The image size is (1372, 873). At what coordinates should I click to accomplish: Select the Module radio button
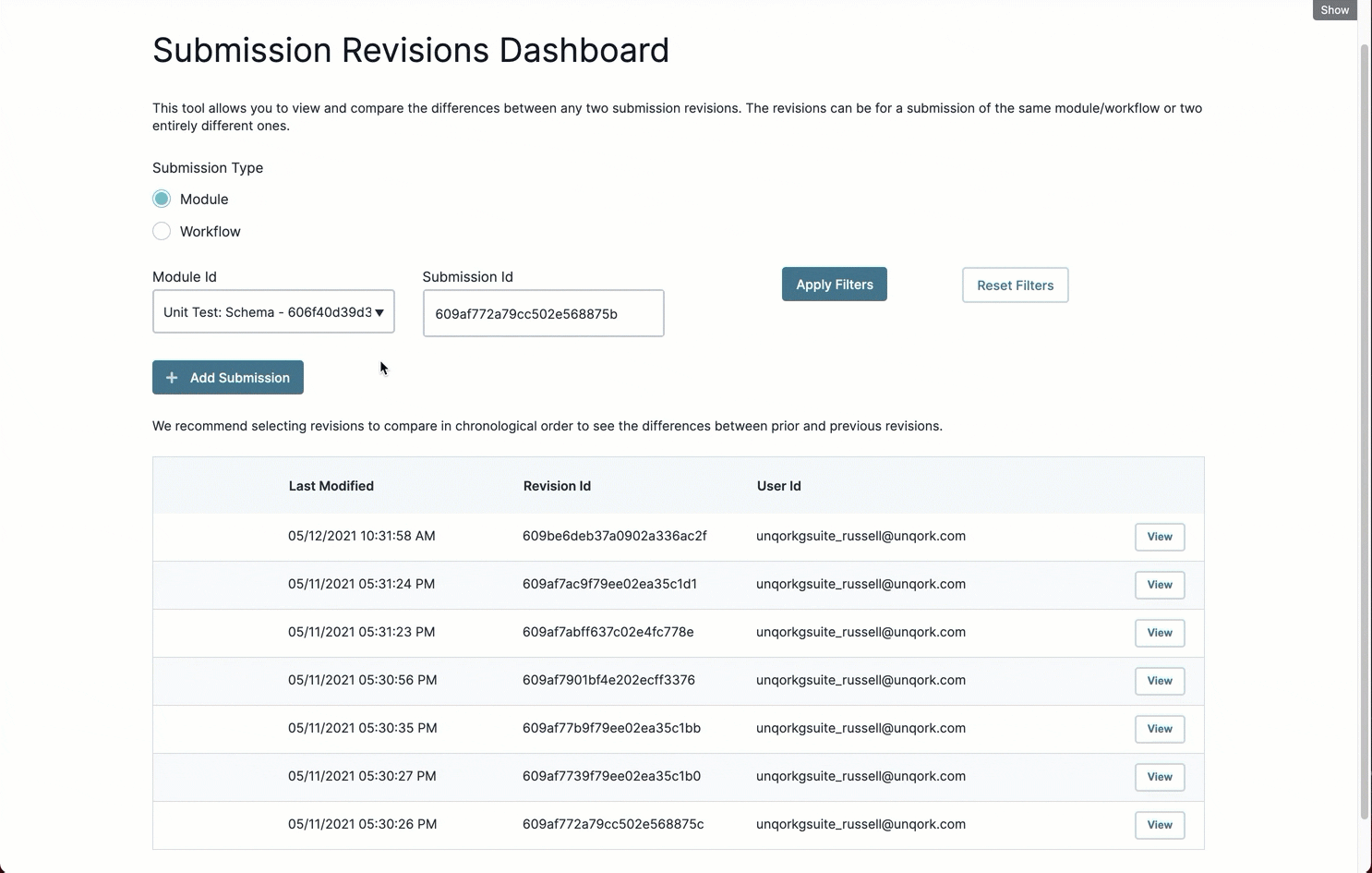tap(162, 199)
